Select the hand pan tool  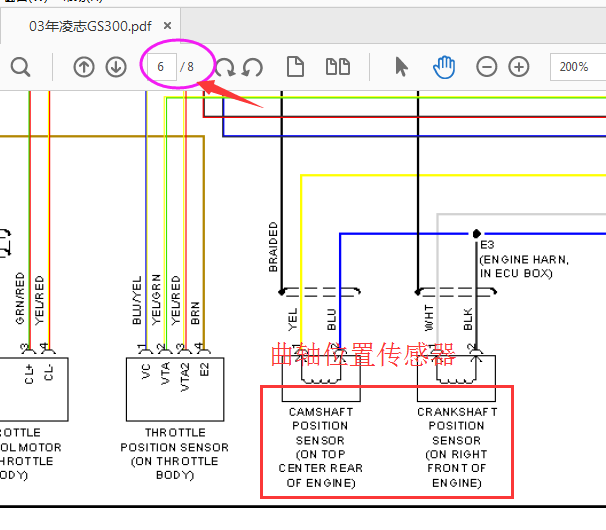(444, 67)
